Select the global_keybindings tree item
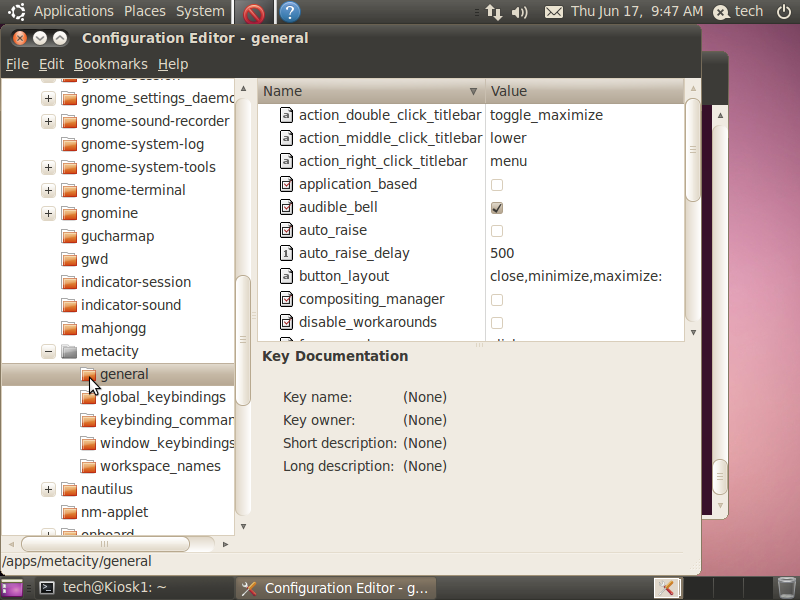The width and height of the screenshot is (800, 600). coord(162,397)
